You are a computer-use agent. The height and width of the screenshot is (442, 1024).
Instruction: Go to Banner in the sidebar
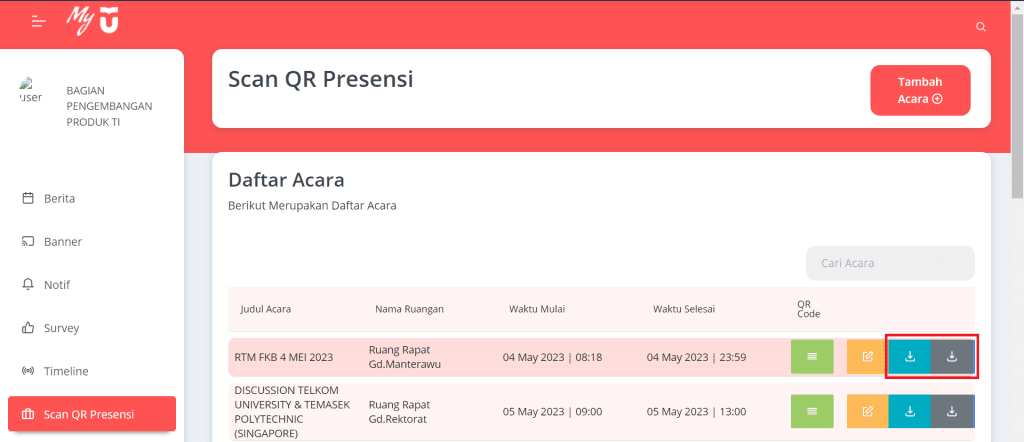tap(62, 241)
